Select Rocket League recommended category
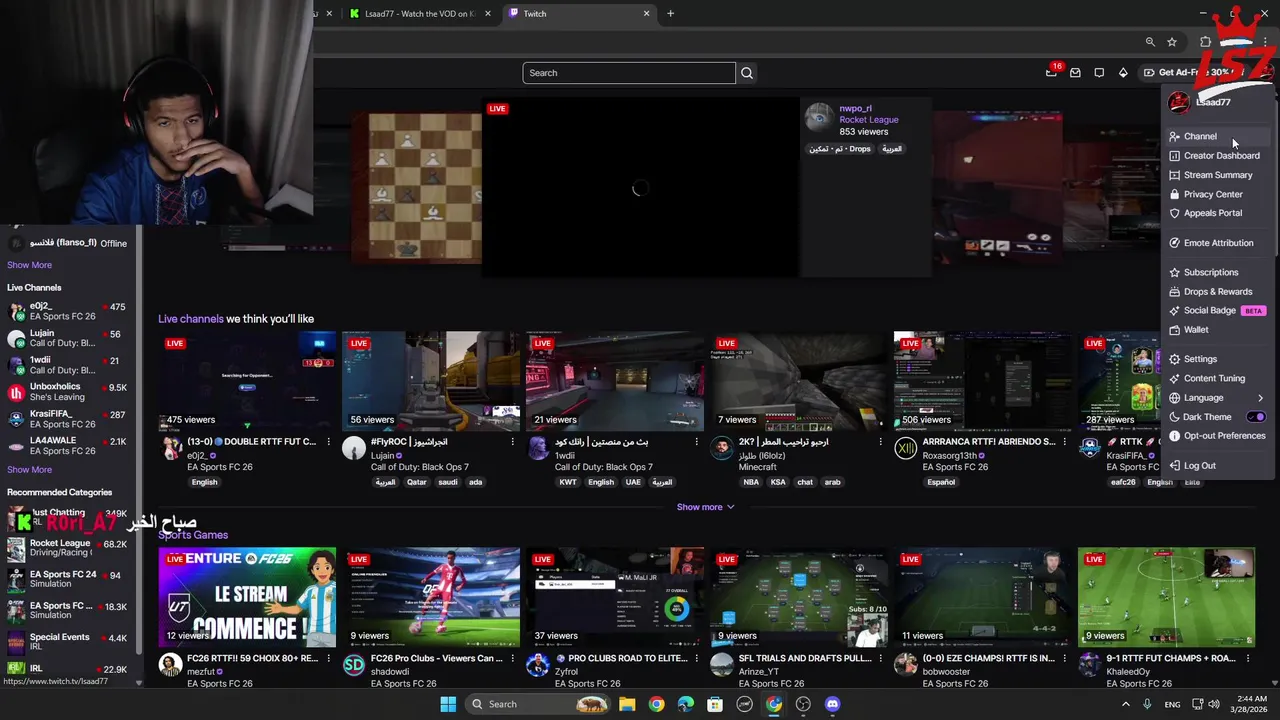The image size is (1280, 720). [x=68, y=548]
